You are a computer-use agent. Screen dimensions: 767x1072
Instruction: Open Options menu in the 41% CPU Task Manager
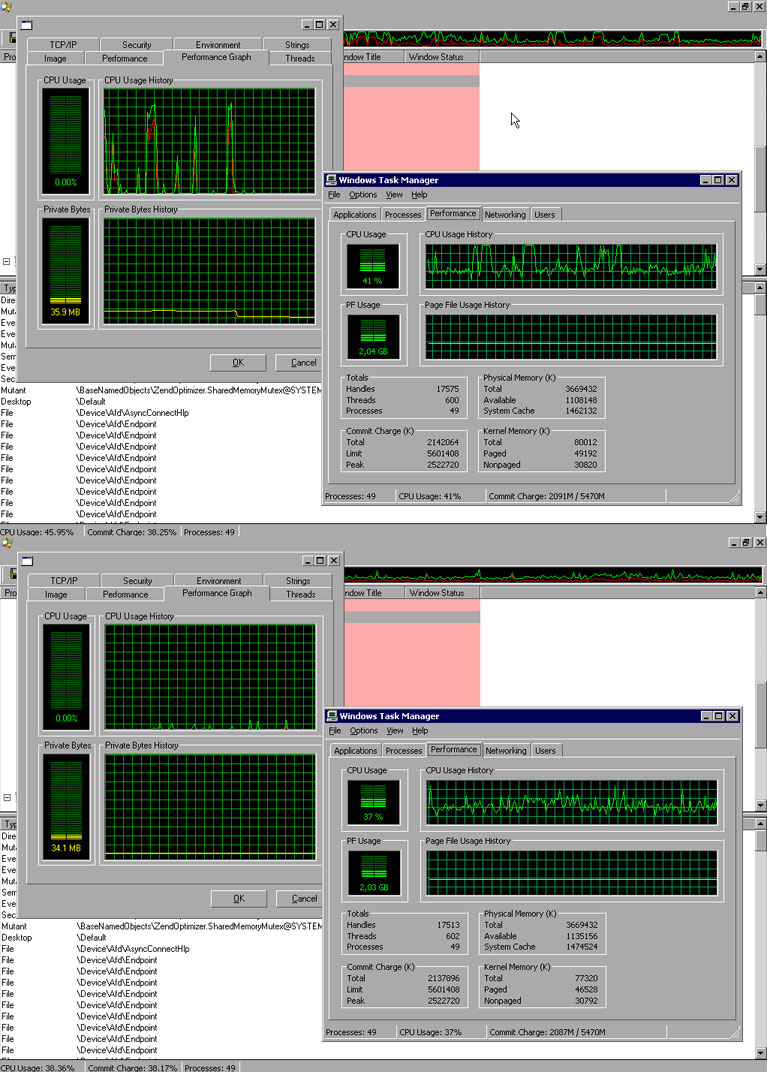(363, 195)
